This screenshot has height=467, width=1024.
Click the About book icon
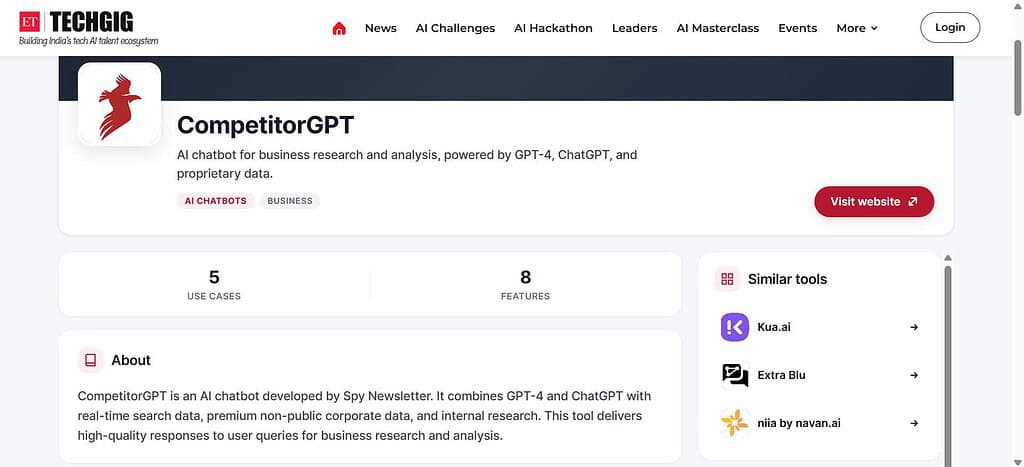click(x=91, y=361)
